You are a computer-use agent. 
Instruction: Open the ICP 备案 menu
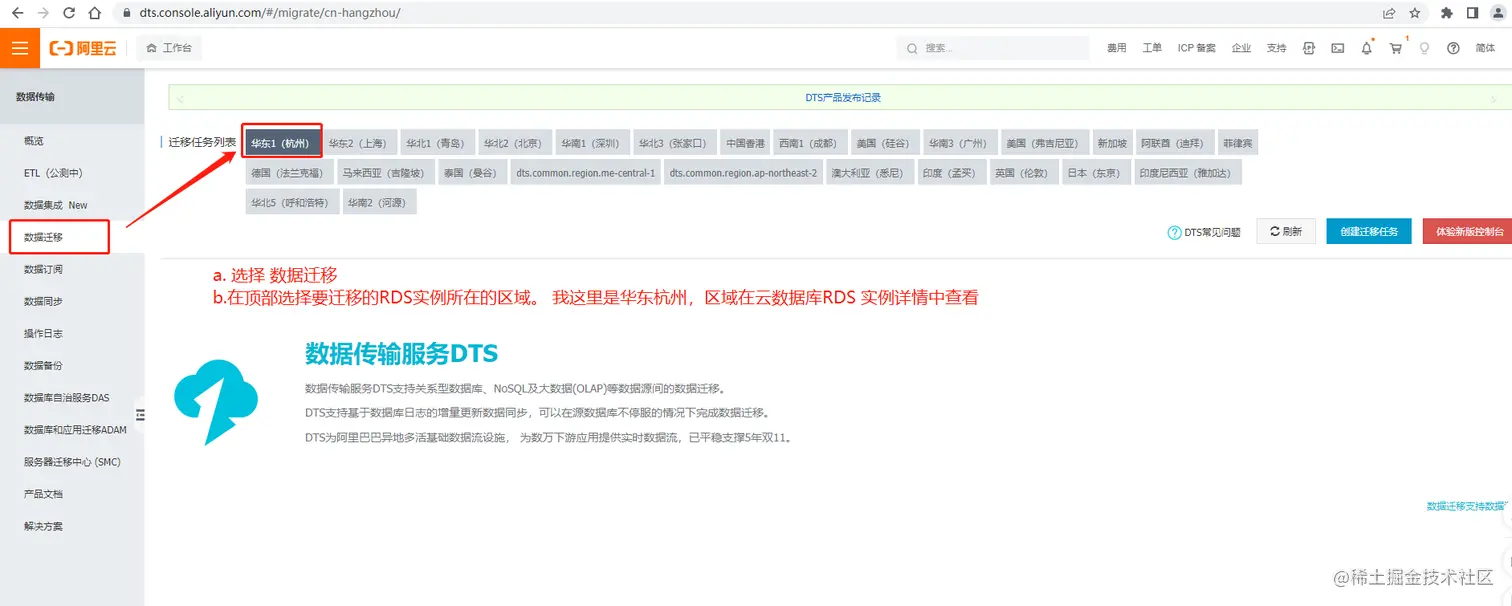click(1197, 48)
